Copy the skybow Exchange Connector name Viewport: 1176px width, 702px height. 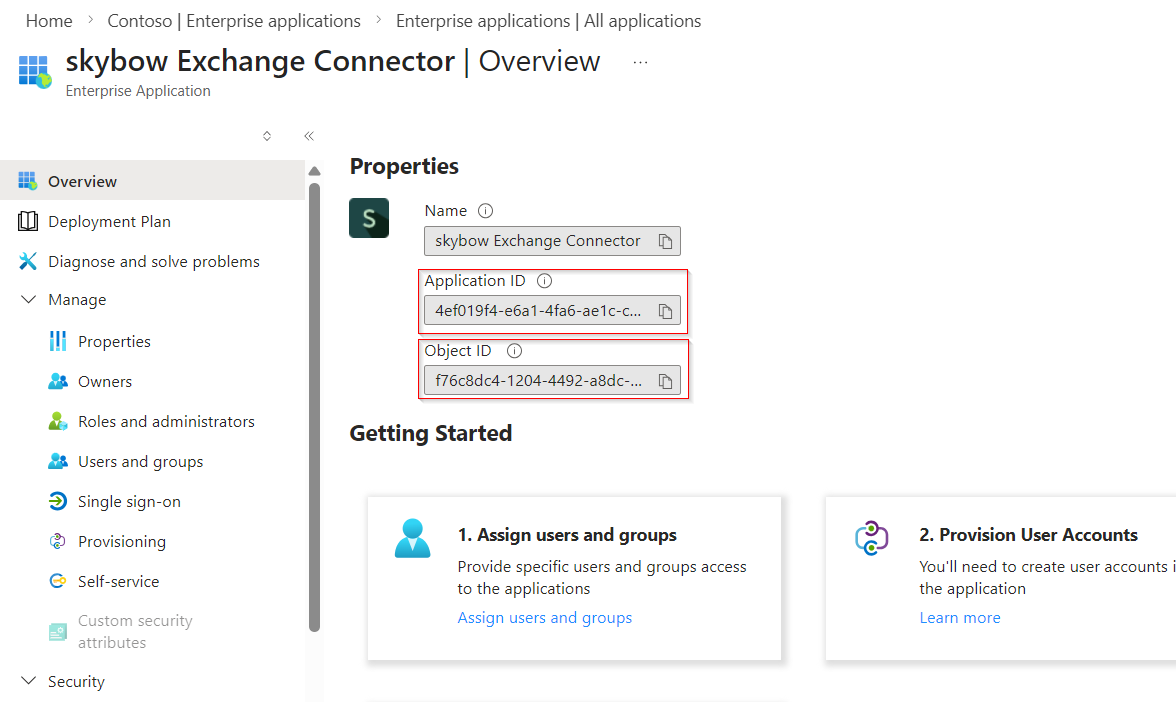click(665, 240)
